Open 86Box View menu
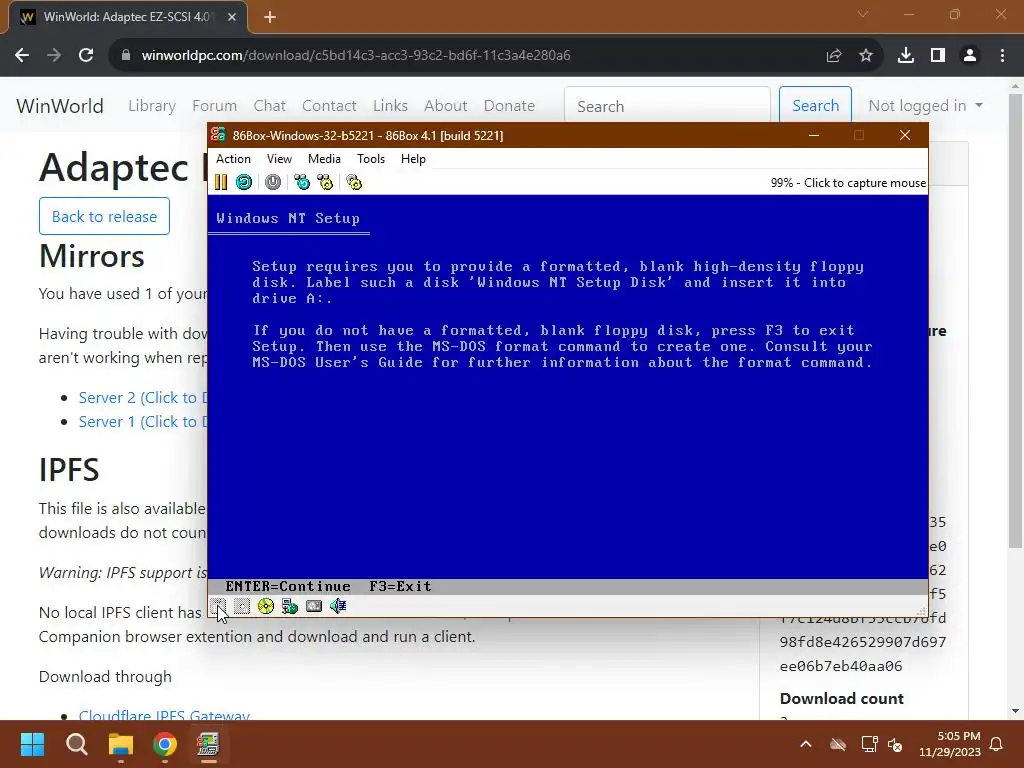 279,159
